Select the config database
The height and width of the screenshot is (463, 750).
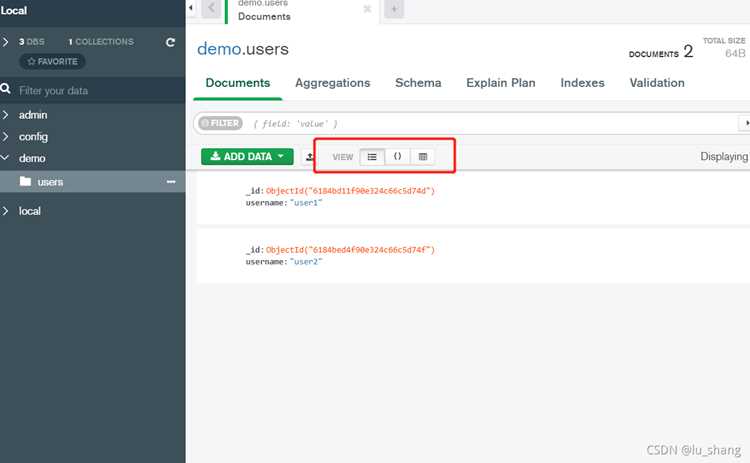[33, 137]
